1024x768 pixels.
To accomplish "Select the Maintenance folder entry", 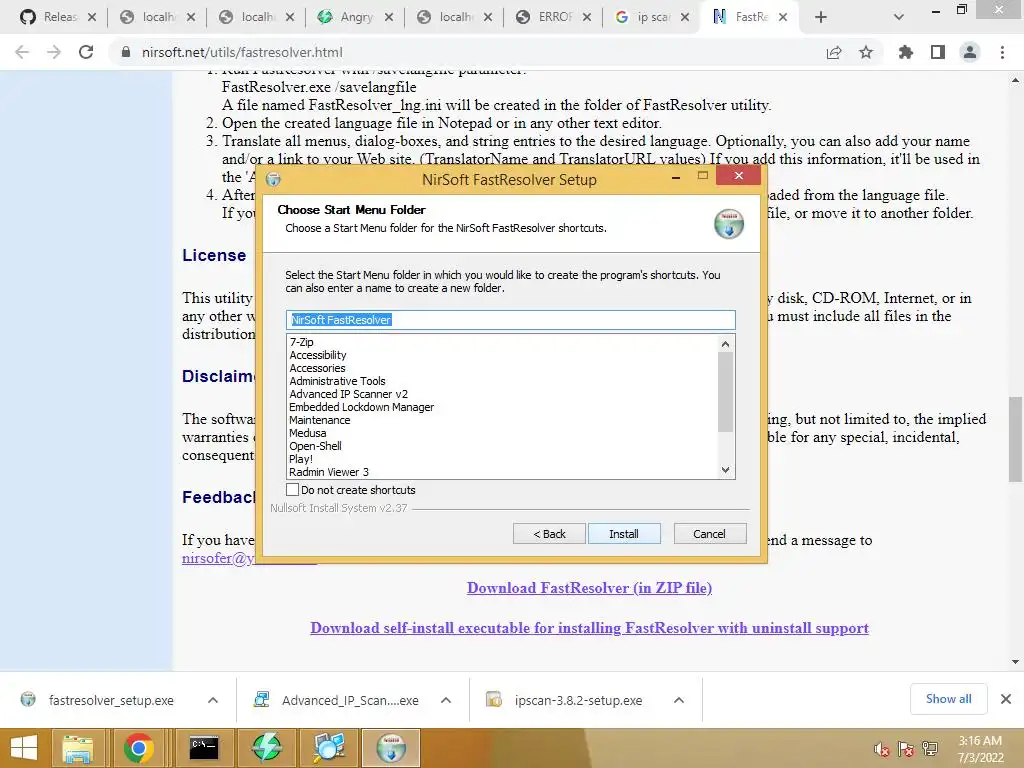I will pos(319,421).
